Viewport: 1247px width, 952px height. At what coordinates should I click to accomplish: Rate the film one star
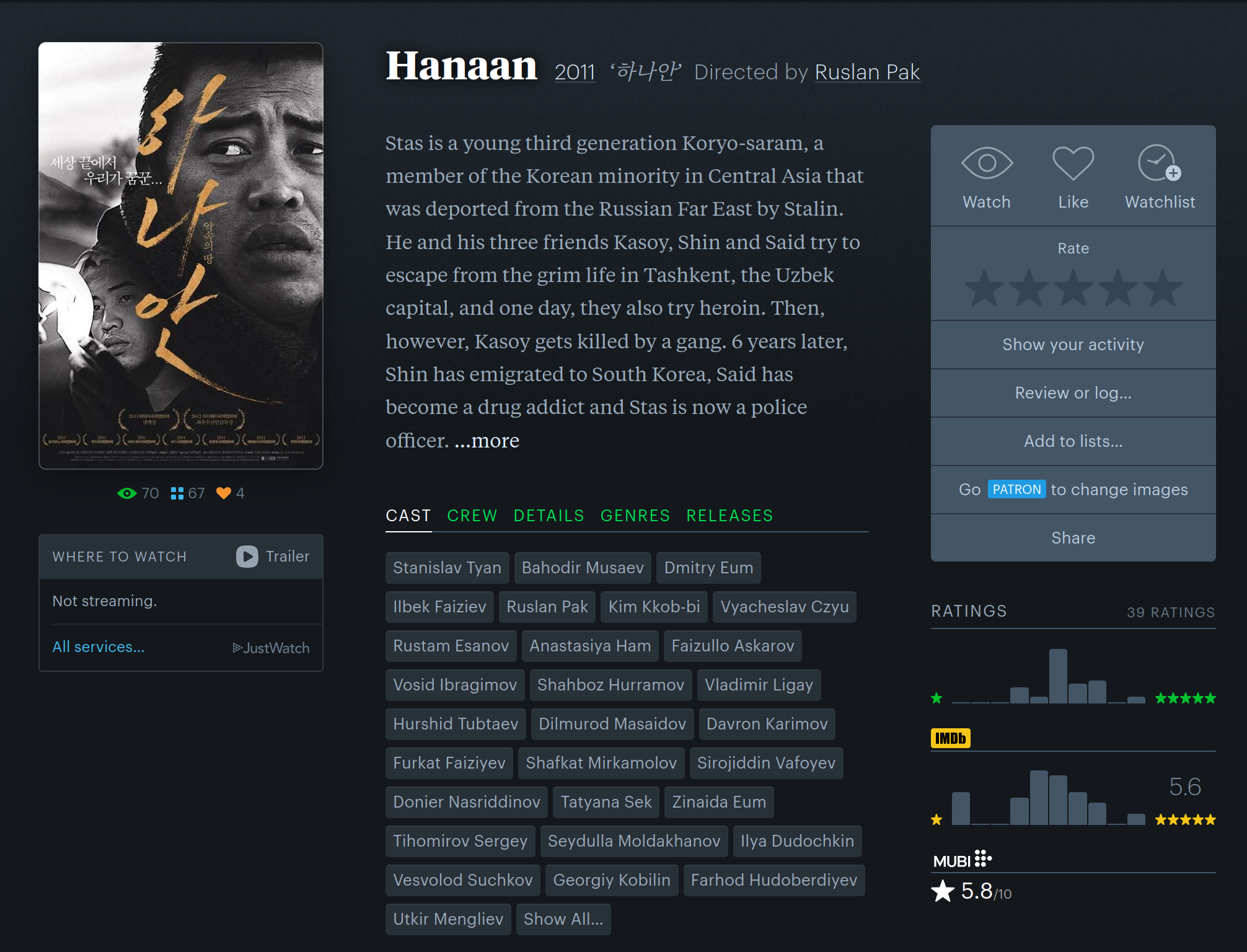point(984,288)
